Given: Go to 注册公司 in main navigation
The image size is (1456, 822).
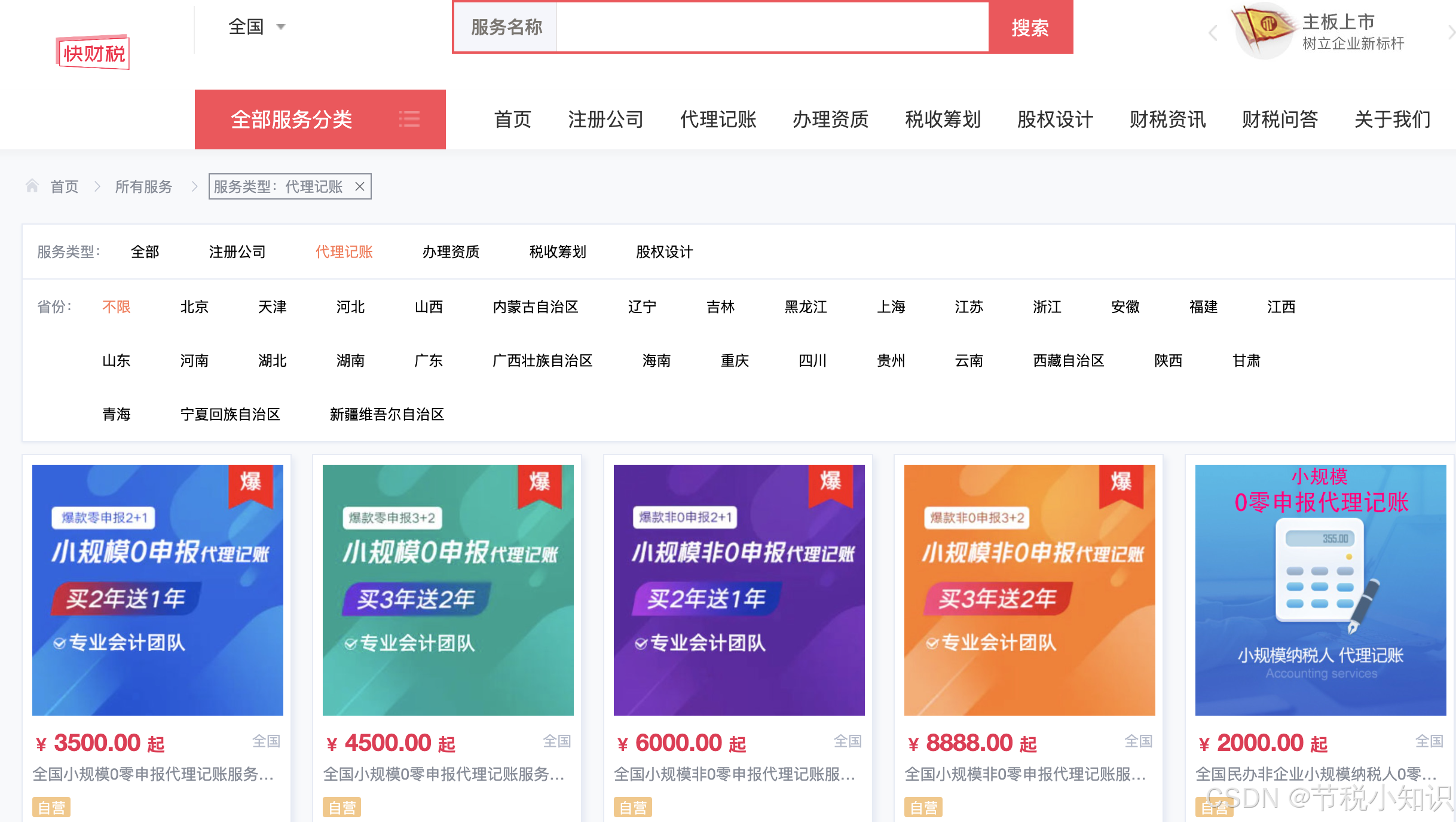Looking at the screenshot, I should click(x=605, y=119).
